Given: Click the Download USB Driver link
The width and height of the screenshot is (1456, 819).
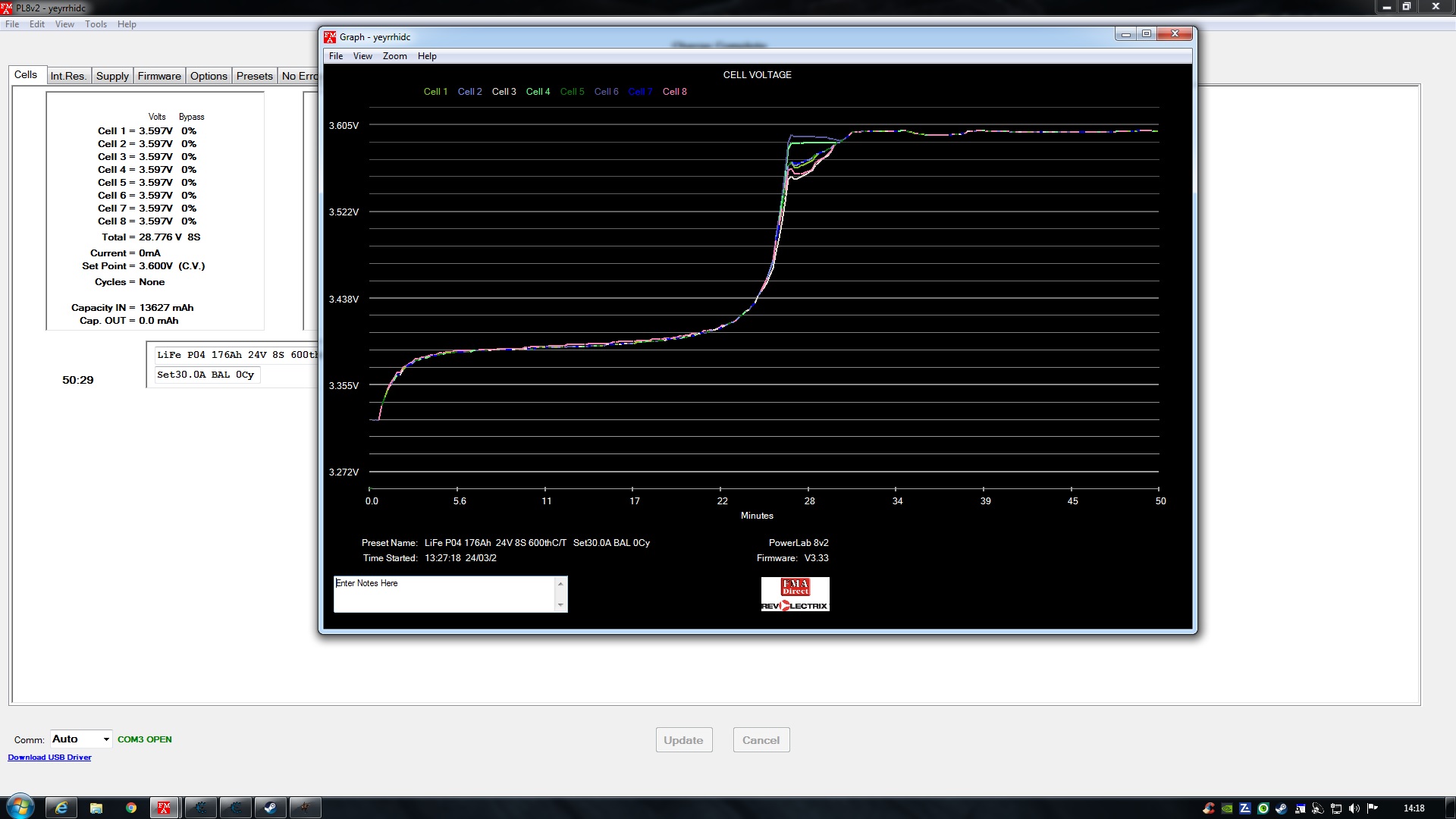Looking at the screenshot, I should point(49,758).
